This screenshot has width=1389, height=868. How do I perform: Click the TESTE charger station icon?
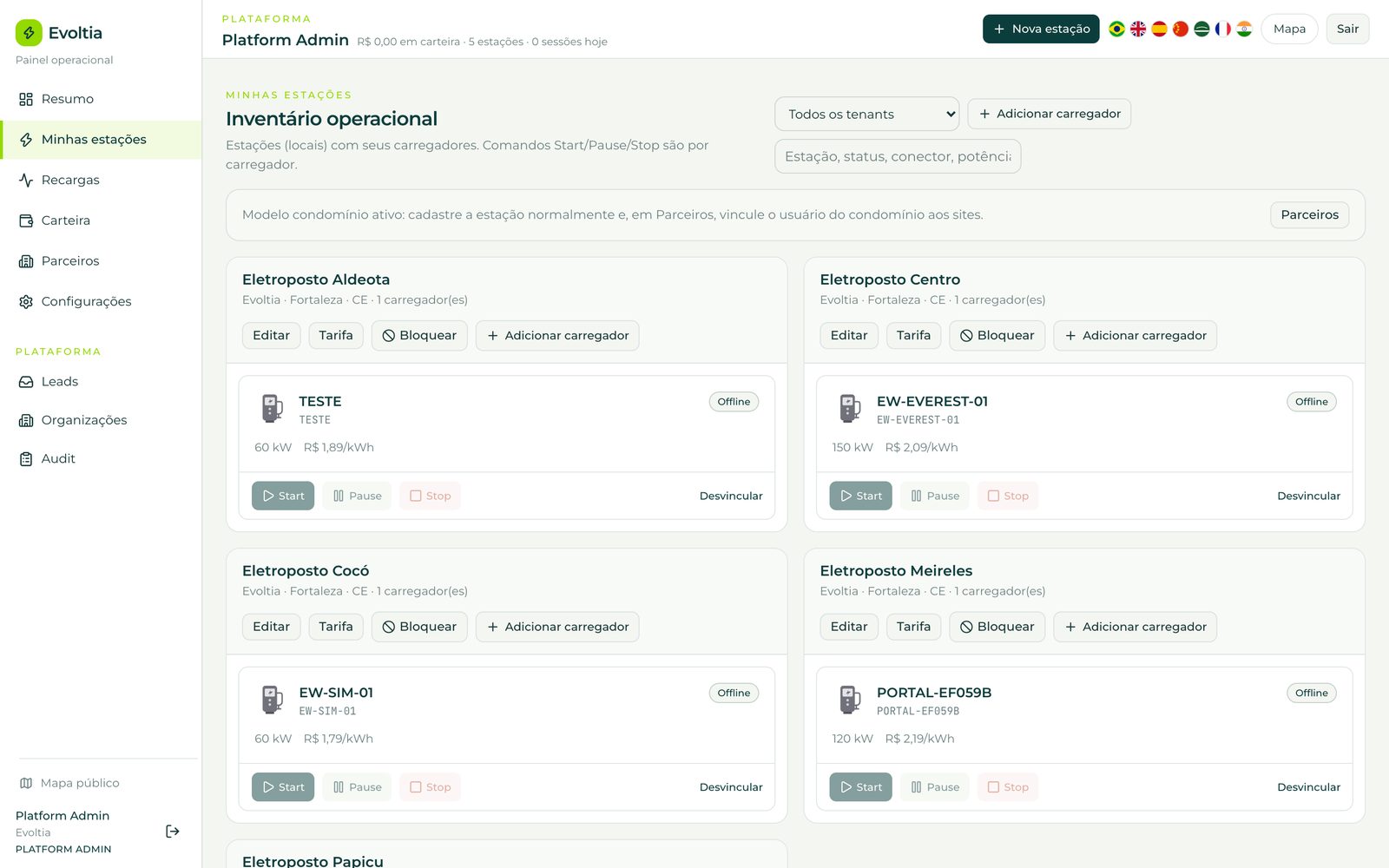click(x=273, y=408)
